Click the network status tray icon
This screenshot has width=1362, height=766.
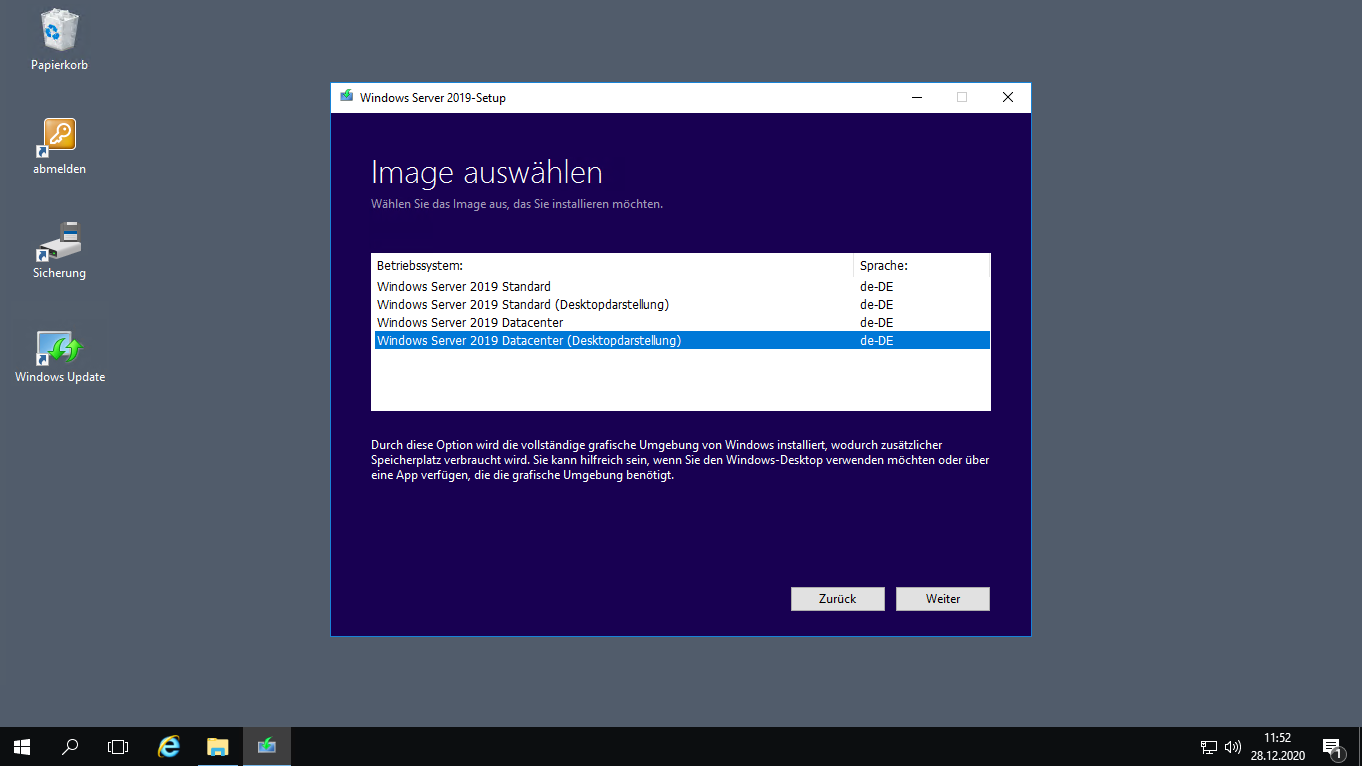1209,747
